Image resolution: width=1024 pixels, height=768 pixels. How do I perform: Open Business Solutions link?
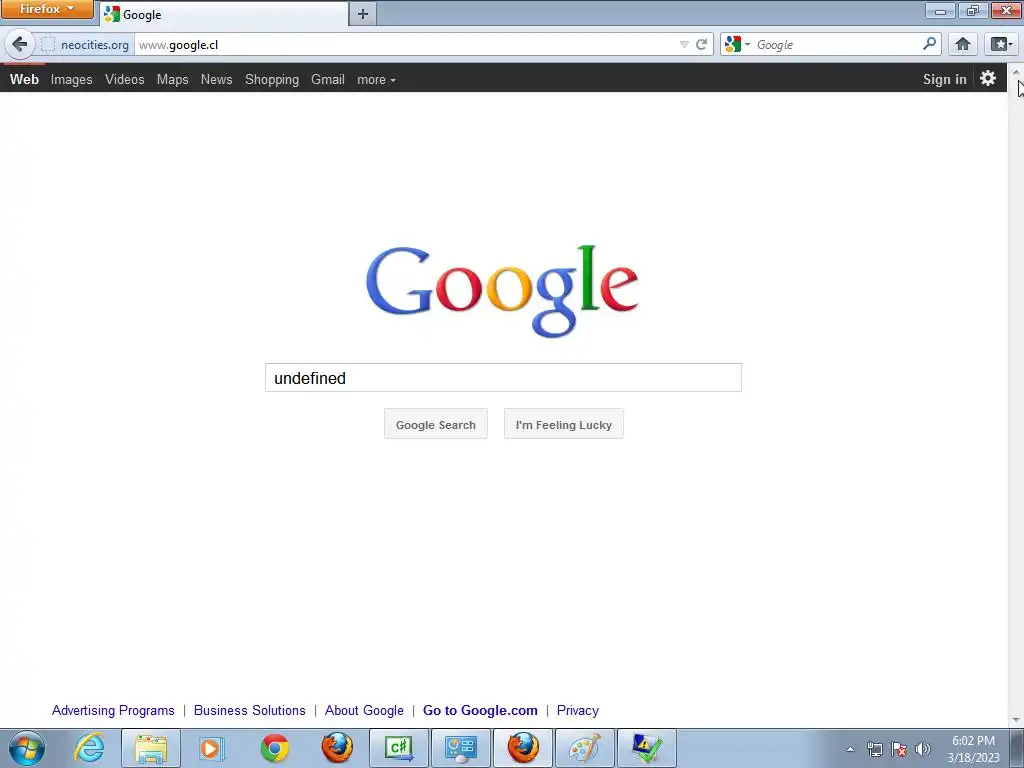[249, 710]
